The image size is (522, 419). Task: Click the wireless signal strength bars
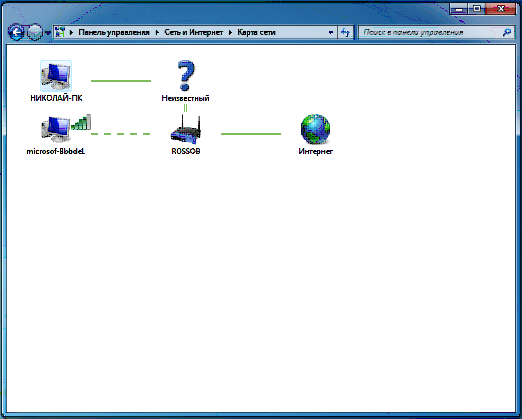(81, 122)
